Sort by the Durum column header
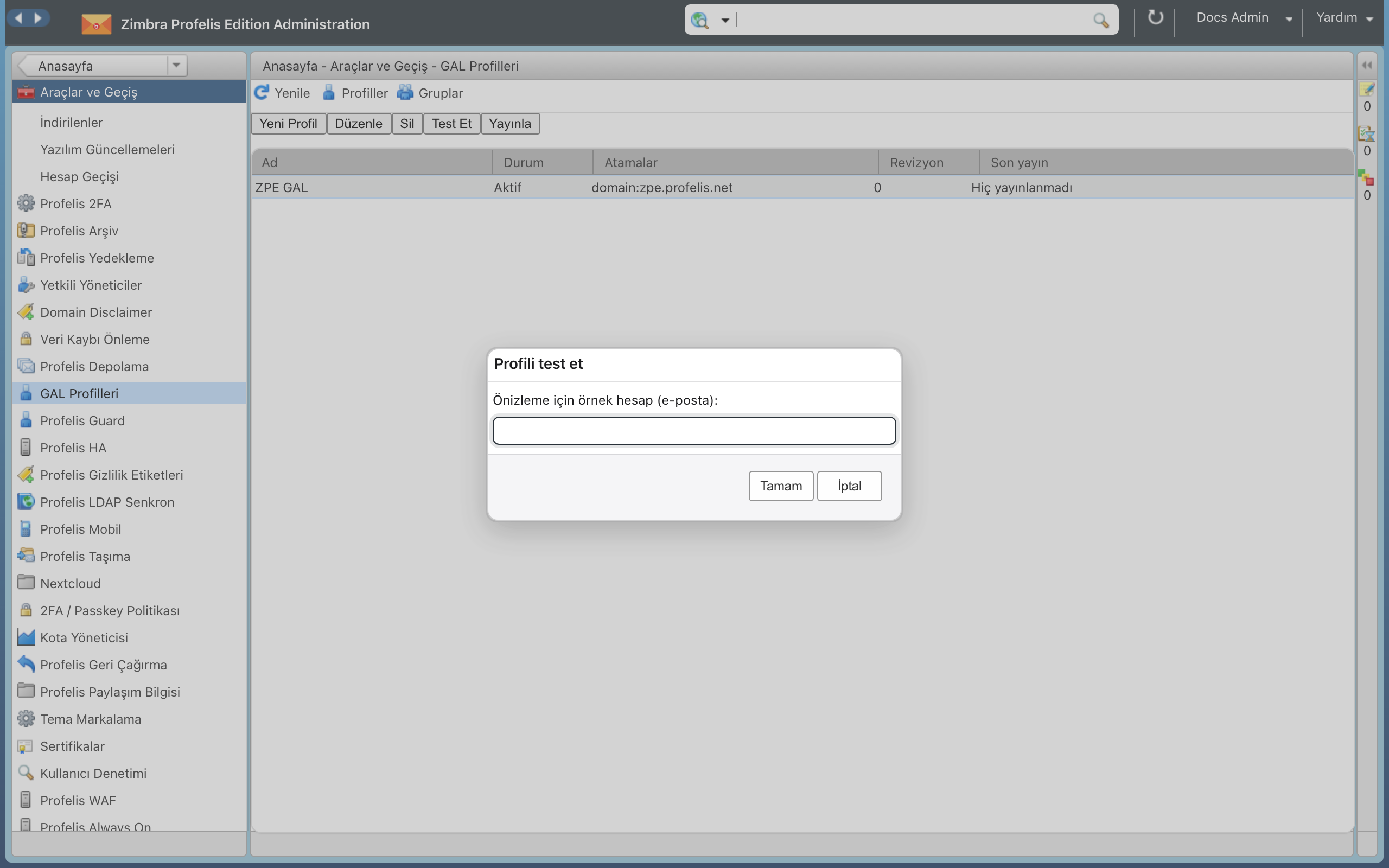Image resolution: width=1389 pixels, height=868 pixels. [x=543, y=162]
